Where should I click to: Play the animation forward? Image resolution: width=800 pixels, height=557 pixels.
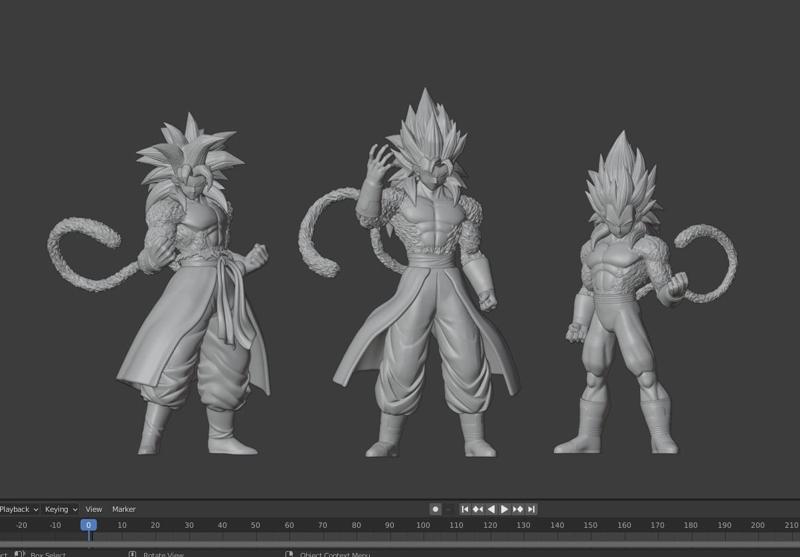[x=504, y=509]
